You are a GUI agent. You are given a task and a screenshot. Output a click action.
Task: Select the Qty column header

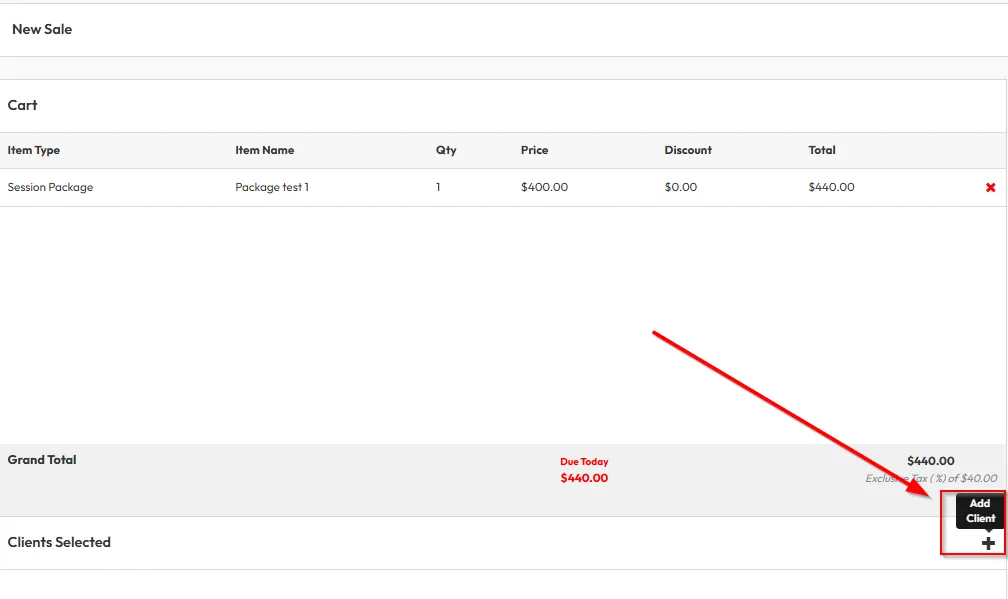click(446, 150)
